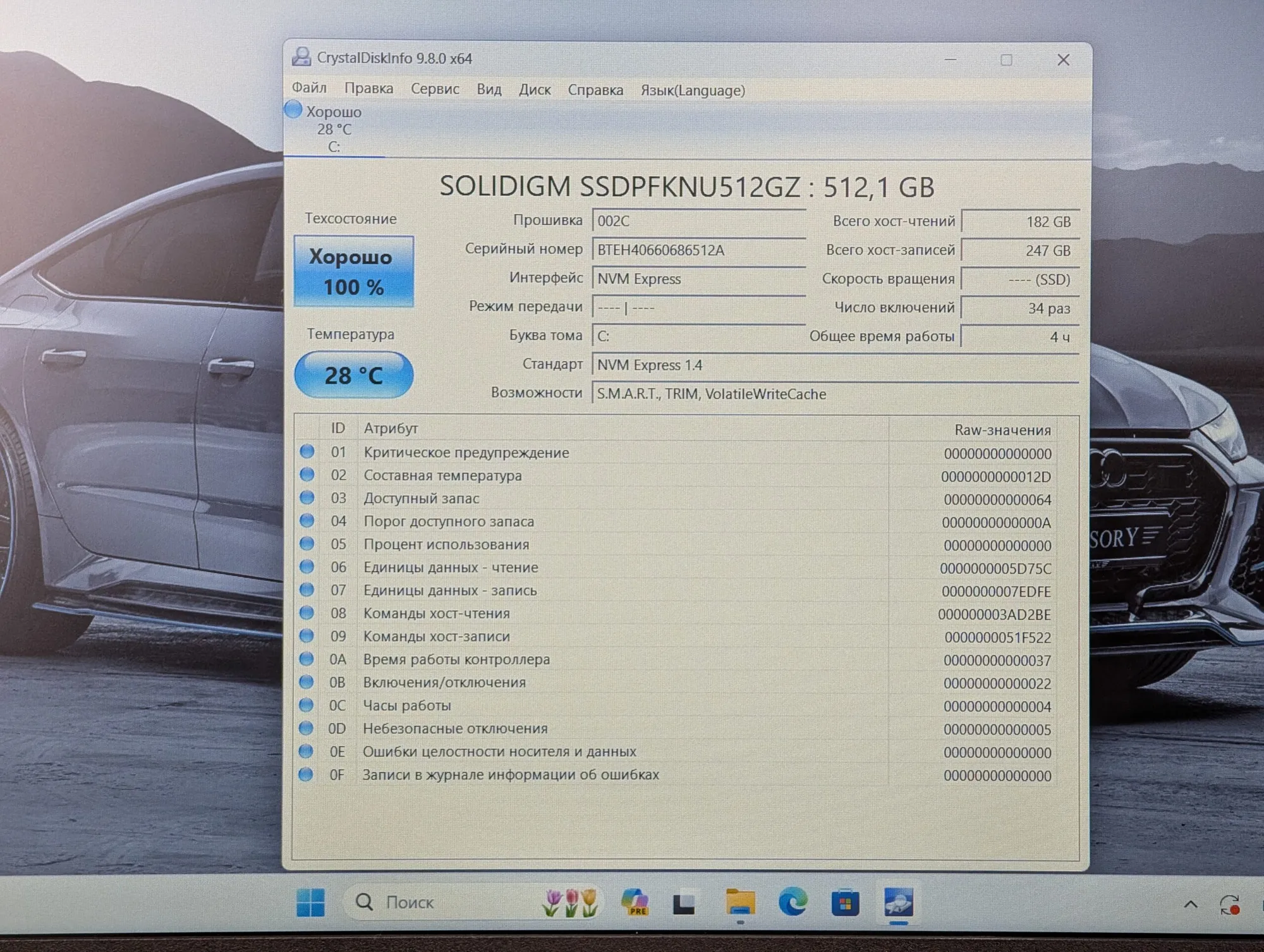Click the CrystalDiskInfo taskbar icon
This screenshot has width=1264, height=952.
[x=898, y=902]
